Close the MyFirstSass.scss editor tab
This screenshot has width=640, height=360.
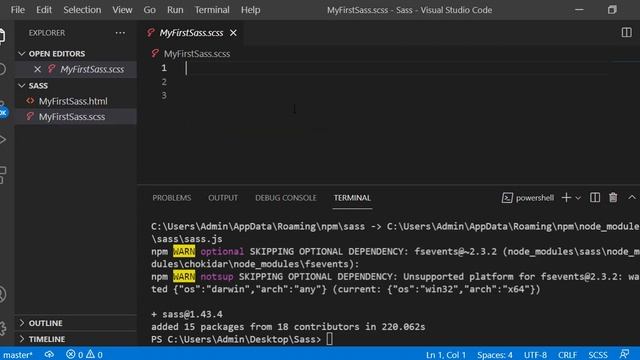pos(233,33)
